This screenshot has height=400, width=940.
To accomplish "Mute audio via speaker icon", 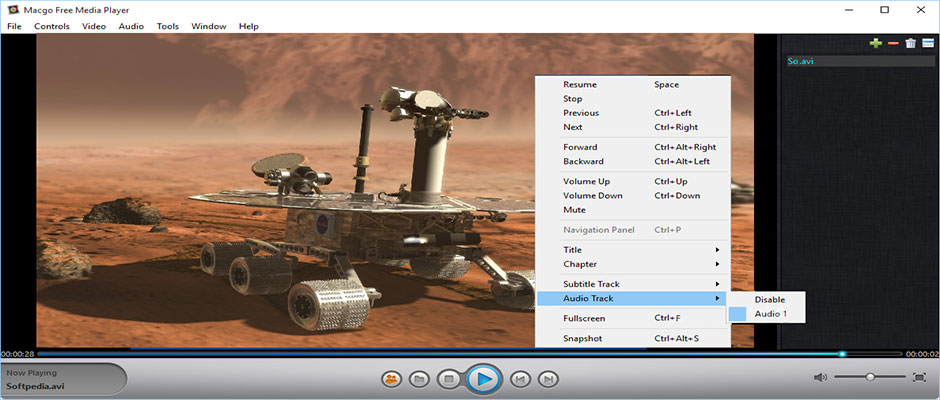I will click(820, 377).
